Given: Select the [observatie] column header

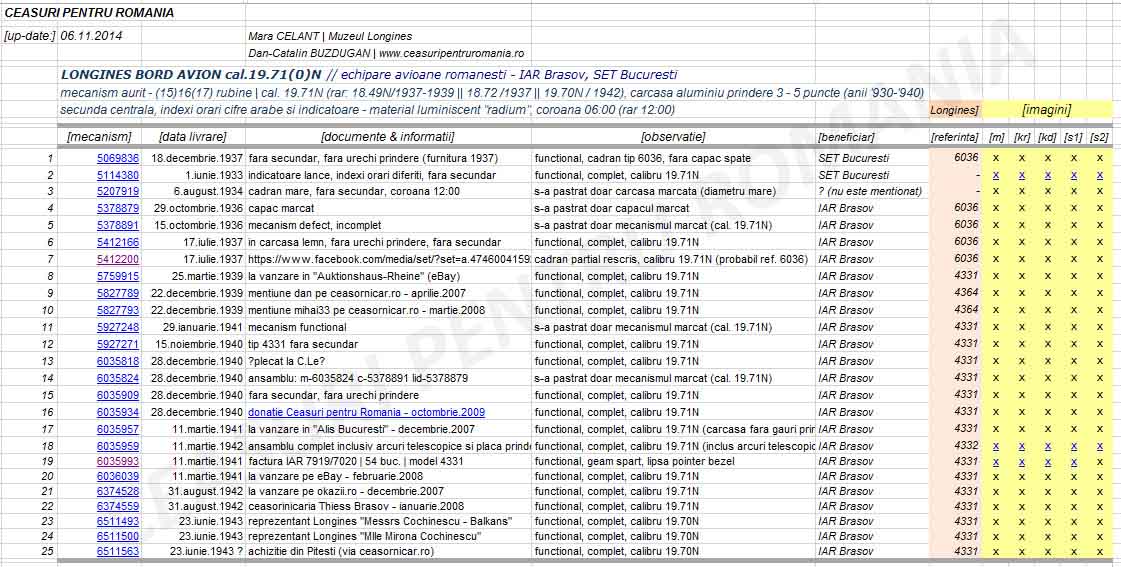Looking at the screenshot, I should [x=673, y=137].
